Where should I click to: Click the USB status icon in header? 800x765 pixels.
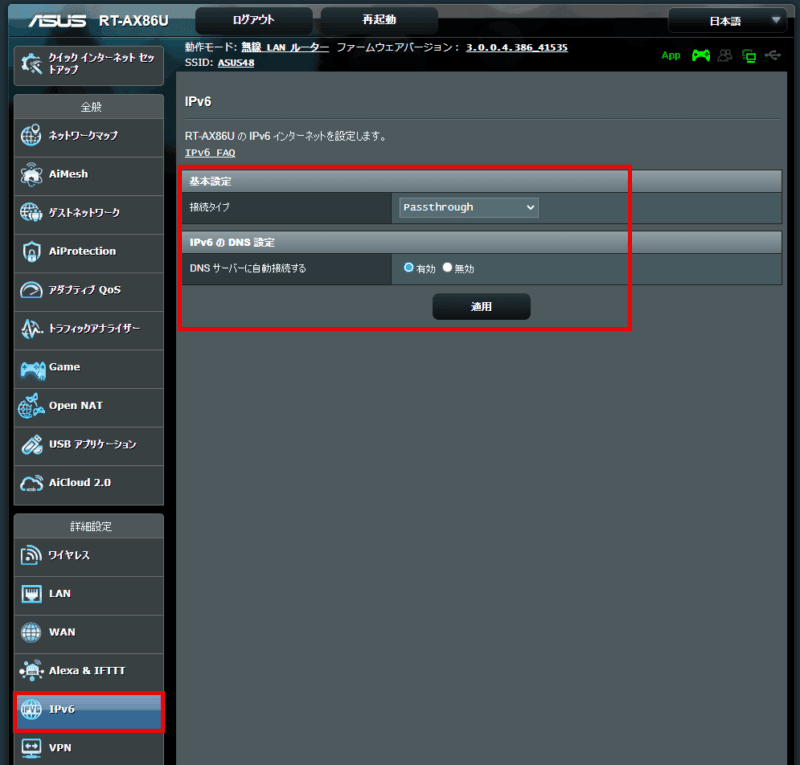[773, 56]
